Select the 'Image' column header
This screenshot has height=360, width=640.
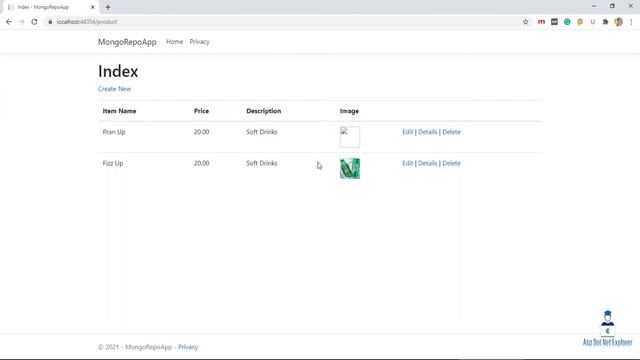[349, 111]
